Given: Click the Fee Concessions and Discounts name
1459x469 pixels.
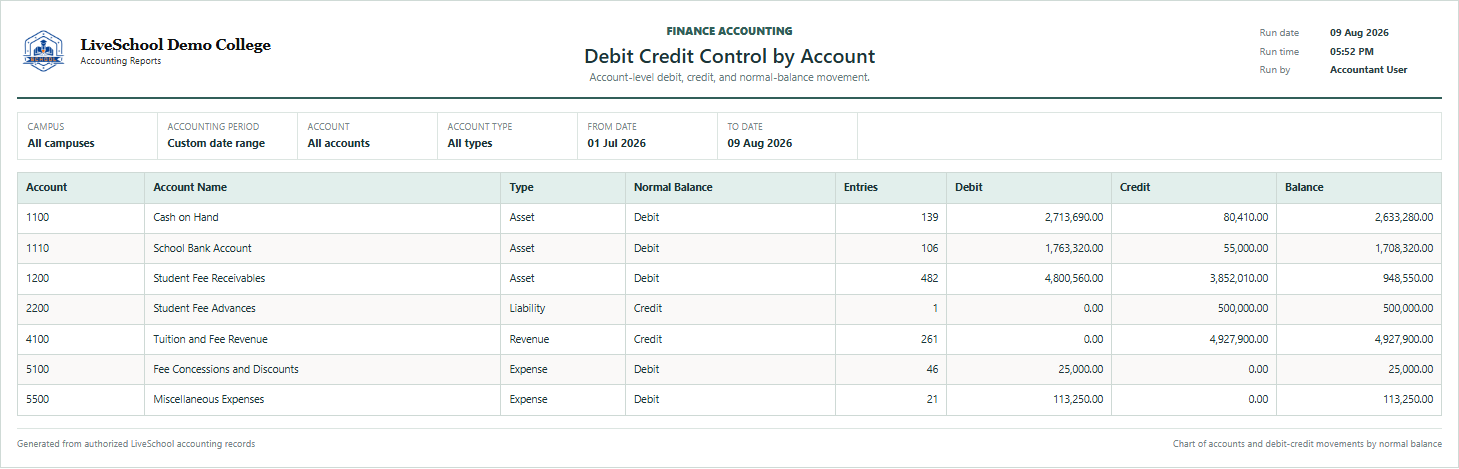Looking at the screenshot, I should pos(226,369).
